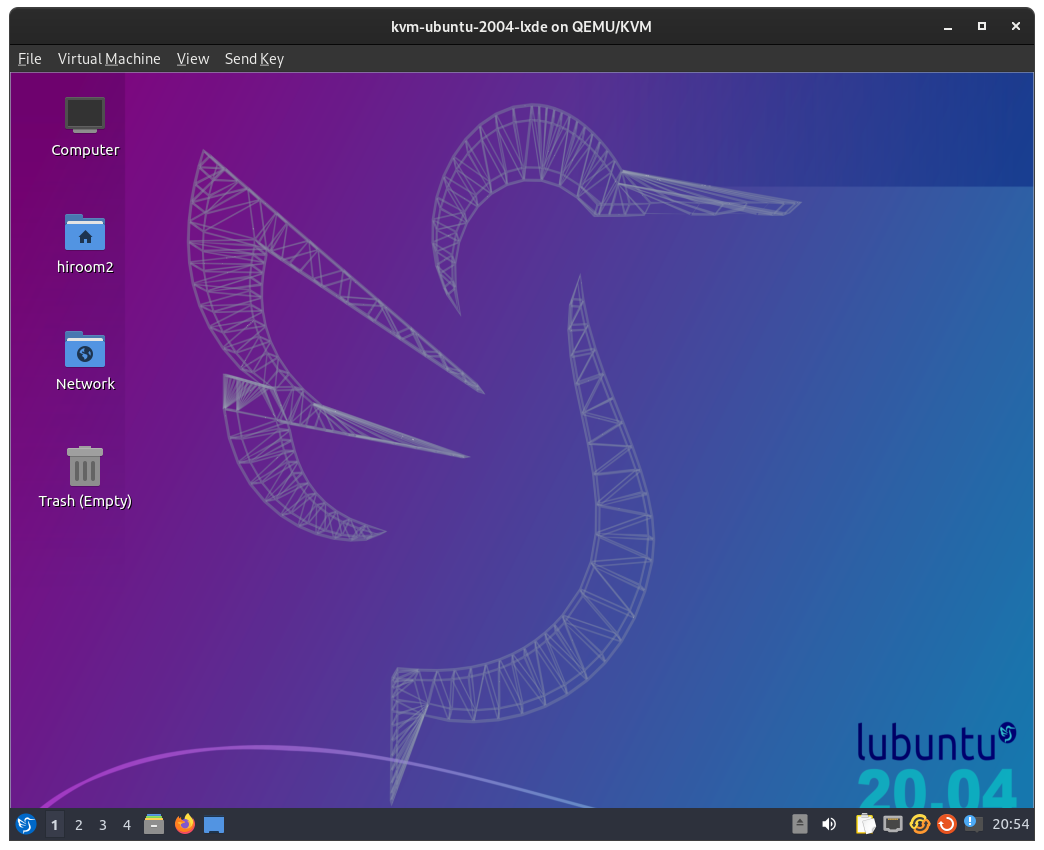Open the File menu

coord(29,59)
